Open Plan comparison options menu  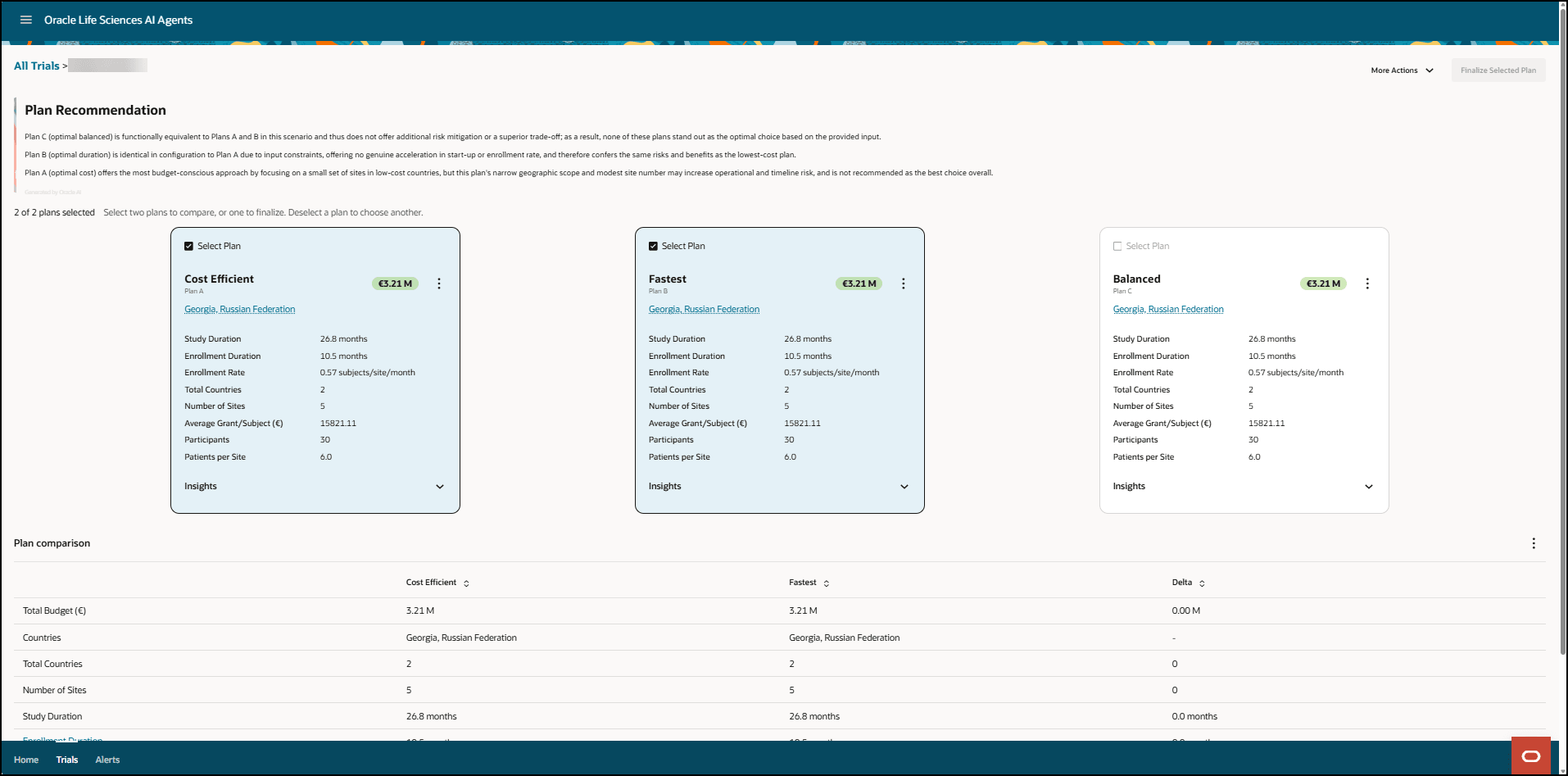click(1534, 543)
